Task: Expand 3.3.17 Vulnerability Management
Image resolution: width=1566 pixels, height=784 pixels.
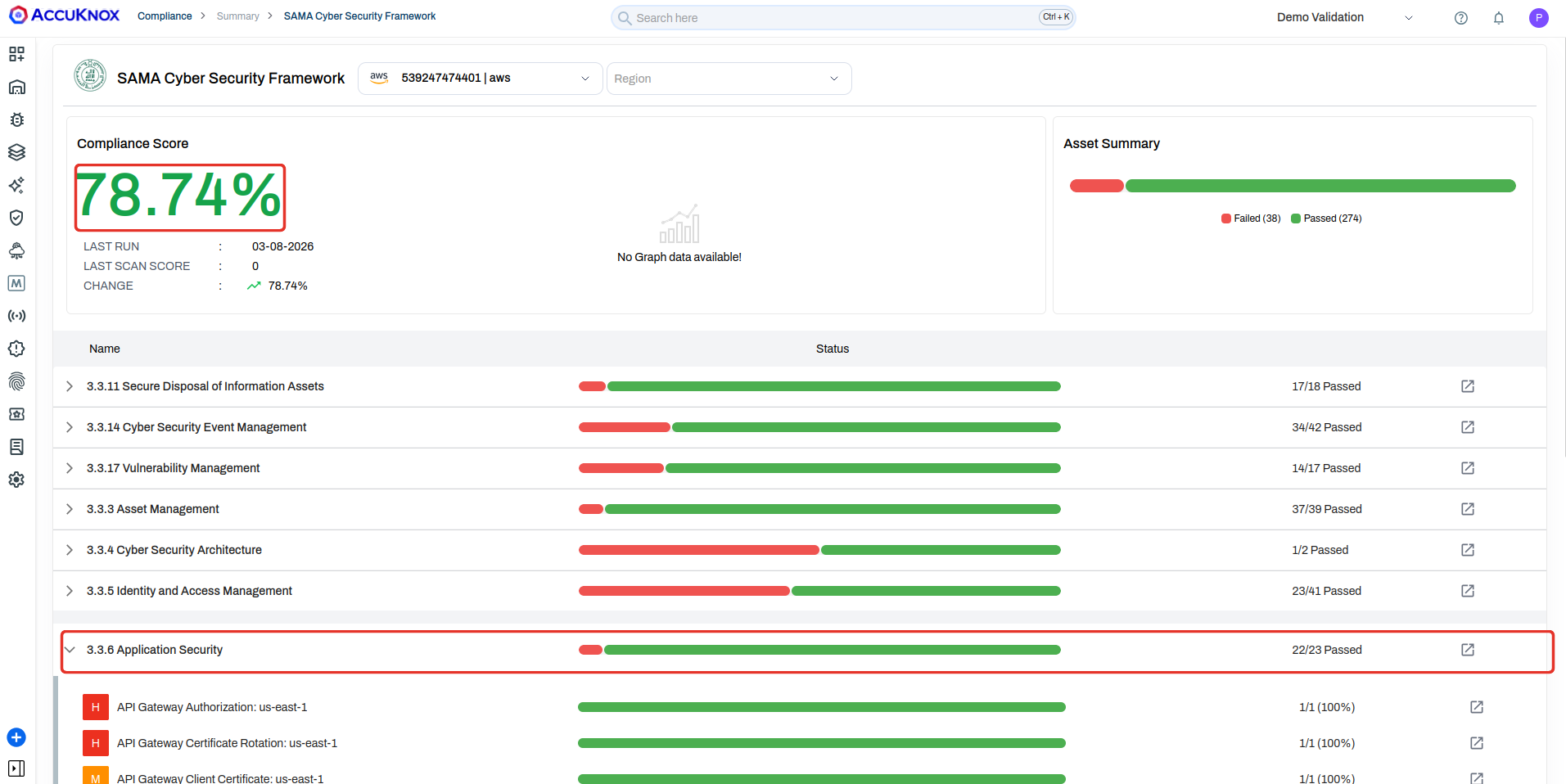Action: click(70, 468)
